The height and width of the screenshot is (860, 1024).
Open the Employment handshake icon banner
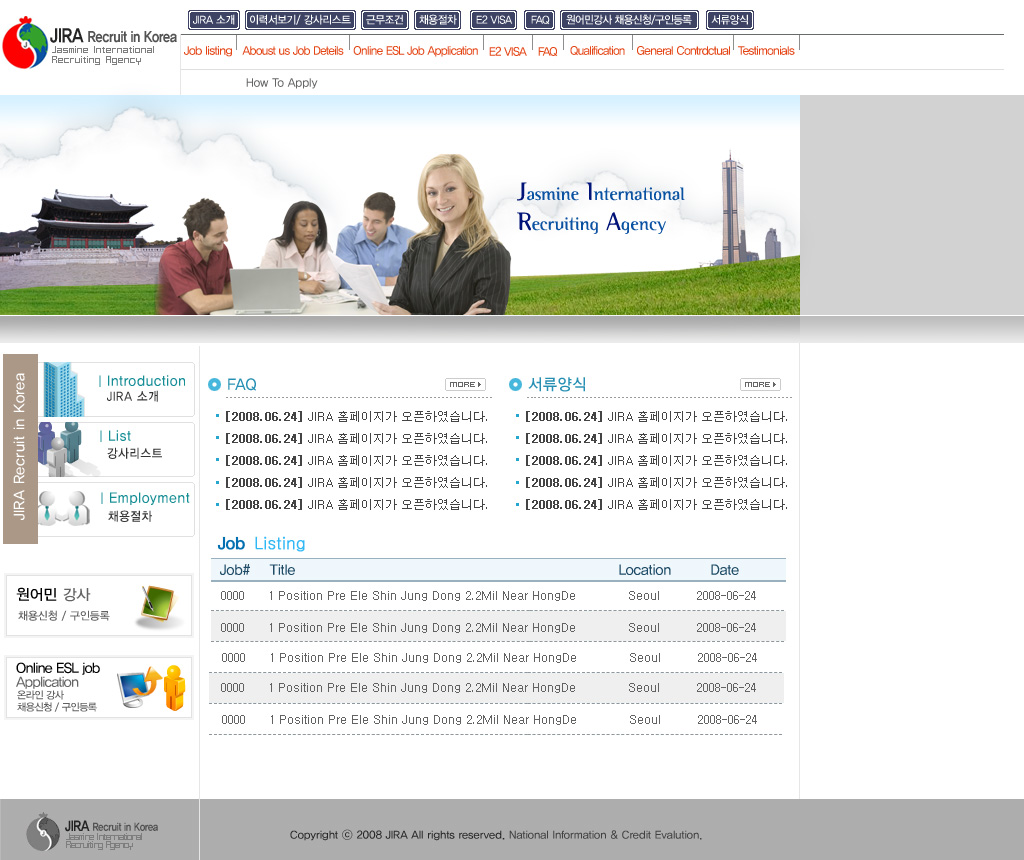[117, 509]
